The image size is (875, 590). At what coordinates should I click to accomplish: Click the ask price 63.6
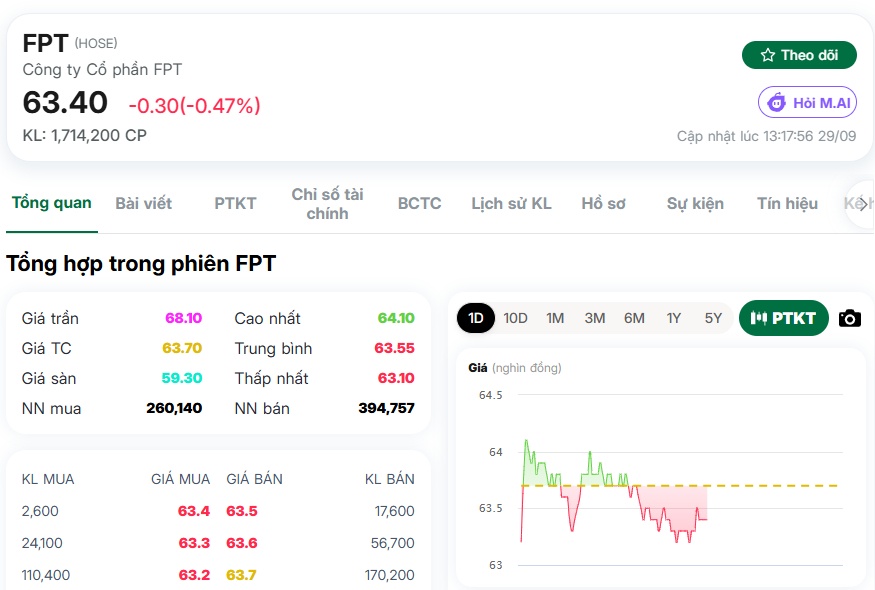242,543
